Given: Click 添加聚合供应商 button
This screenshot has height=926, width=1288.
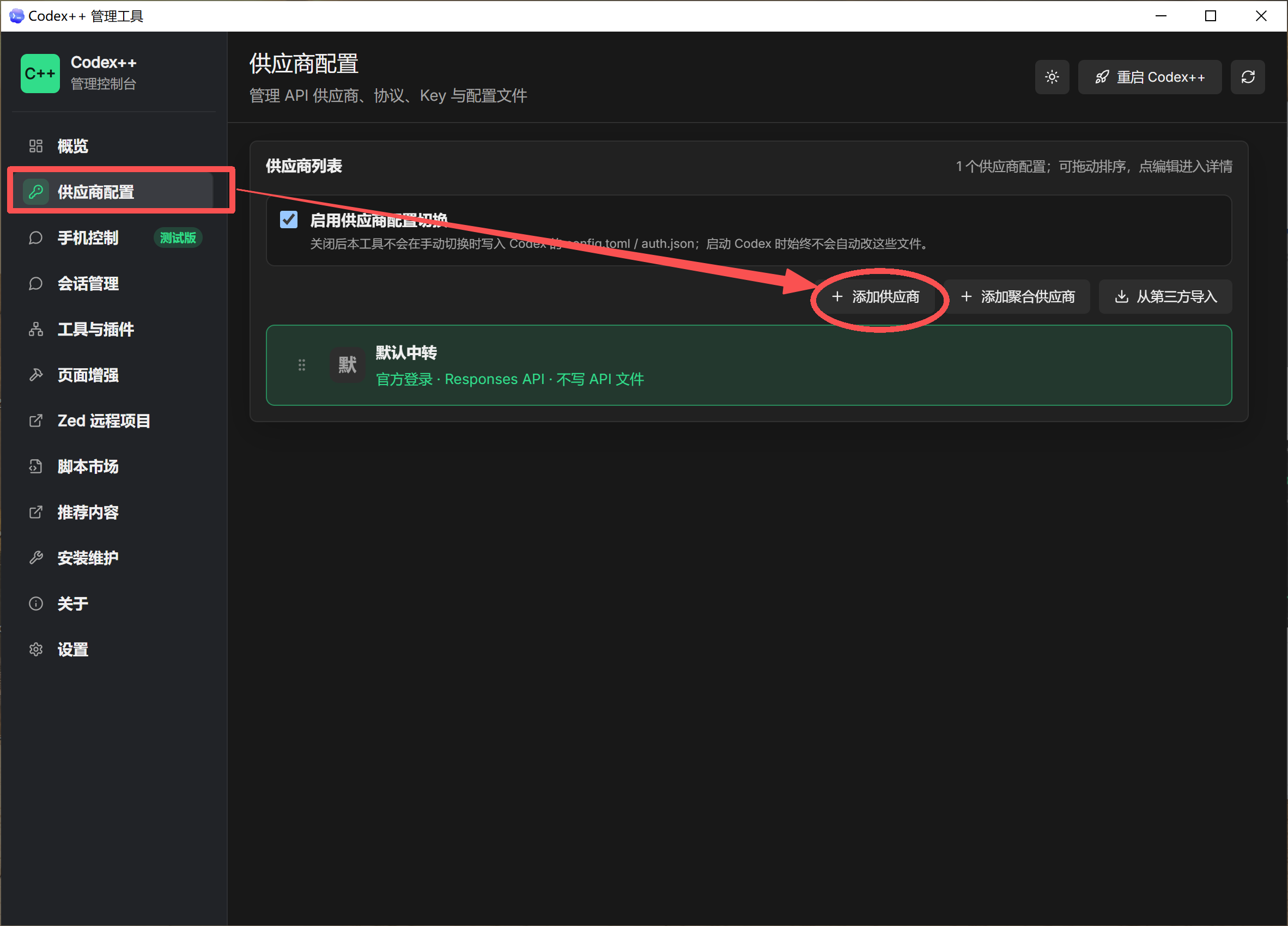Looking at the screenshot, I should click(x=1017, y=296).
